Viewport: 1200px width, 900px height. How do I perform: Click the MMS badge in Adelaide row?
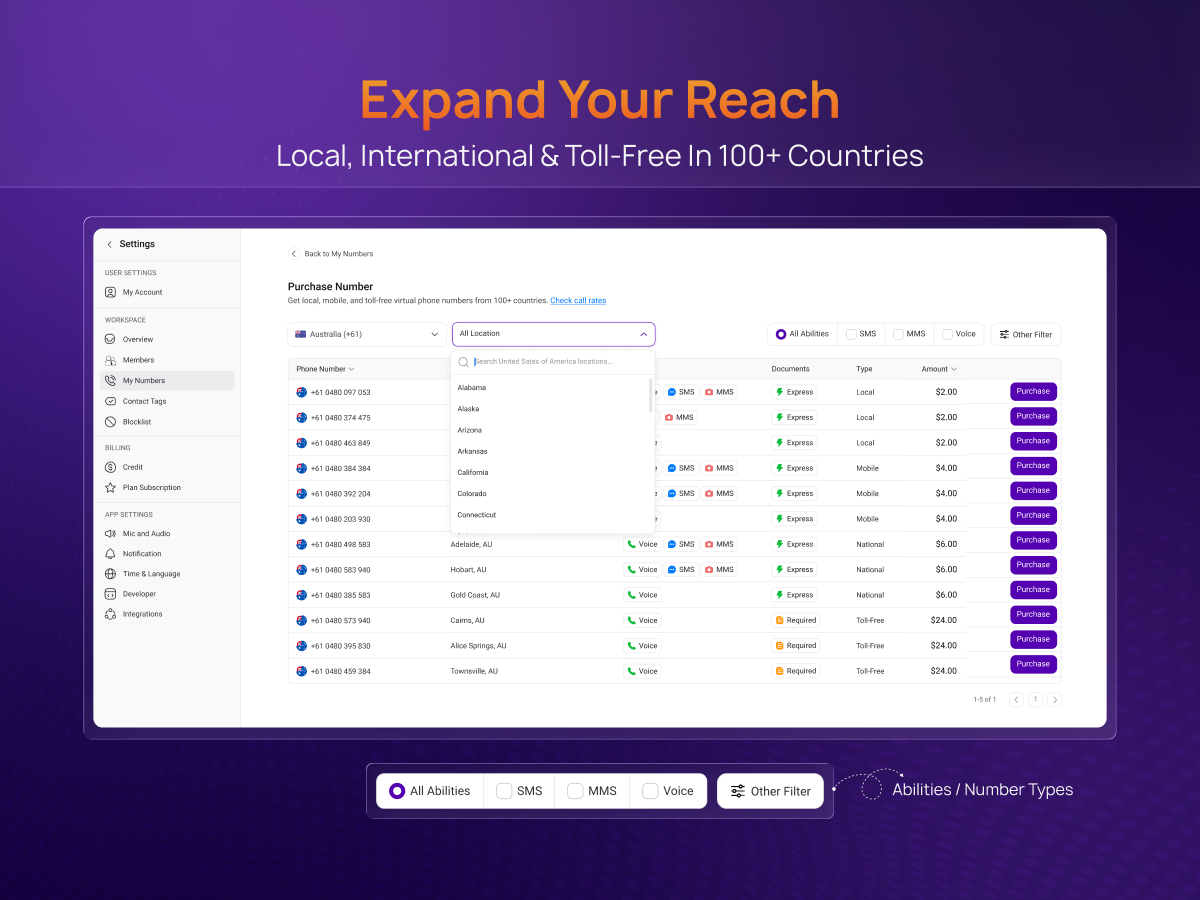[x=719, y=544]
